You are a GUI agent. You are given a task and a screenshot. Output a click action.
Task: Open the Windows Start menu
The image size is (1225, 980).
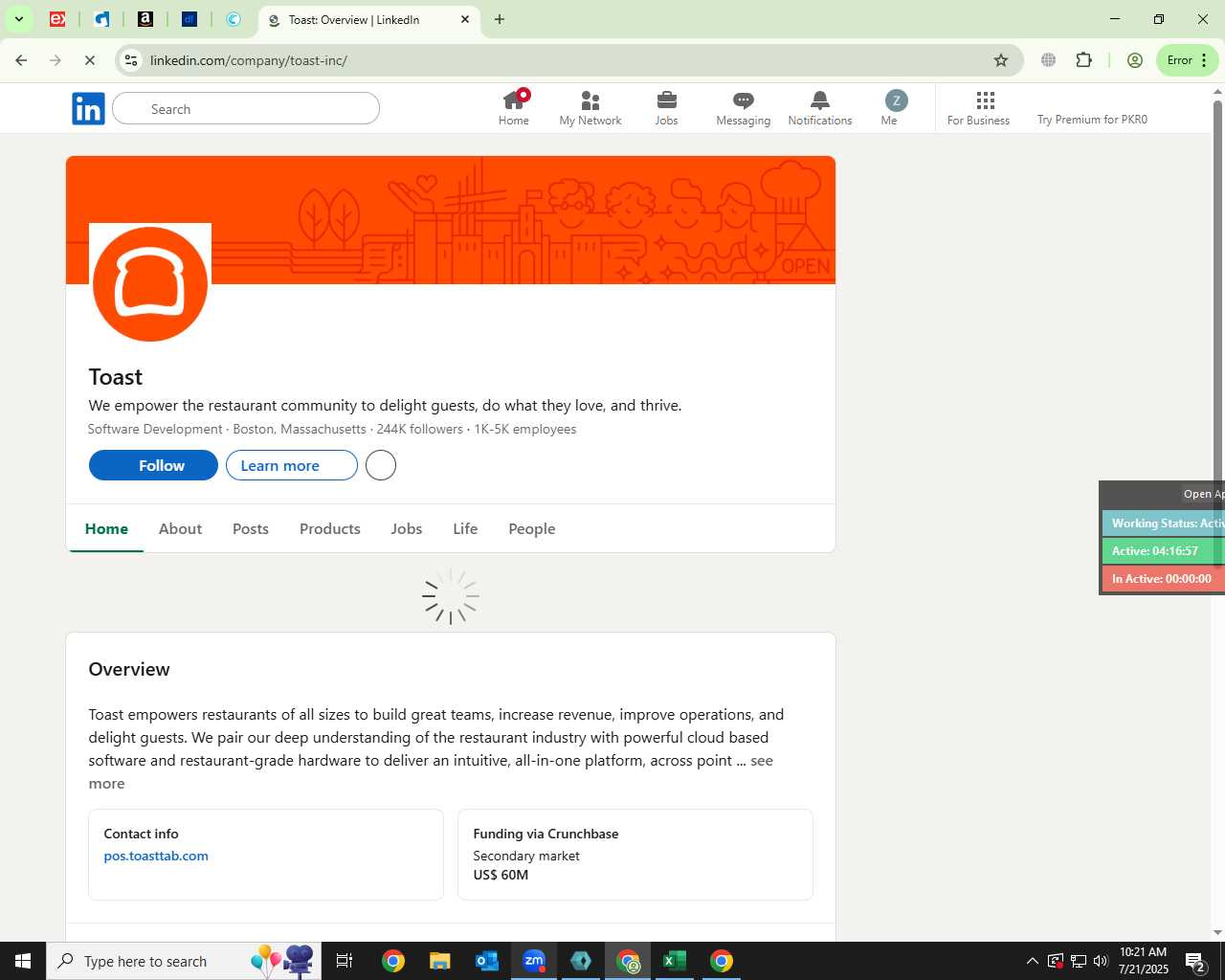pyautogui.click(x=23, y=961)
